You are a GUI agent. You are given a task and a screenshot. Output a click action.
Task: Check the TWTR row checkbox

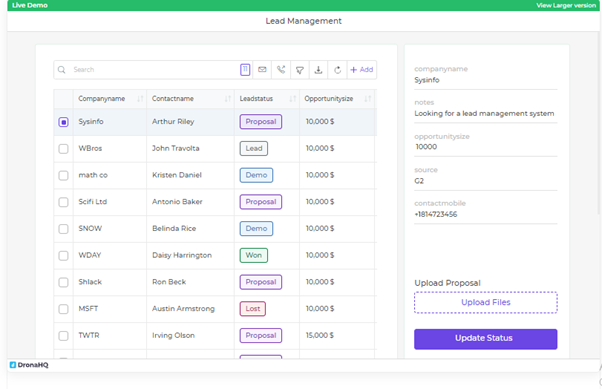coord(63,336)
